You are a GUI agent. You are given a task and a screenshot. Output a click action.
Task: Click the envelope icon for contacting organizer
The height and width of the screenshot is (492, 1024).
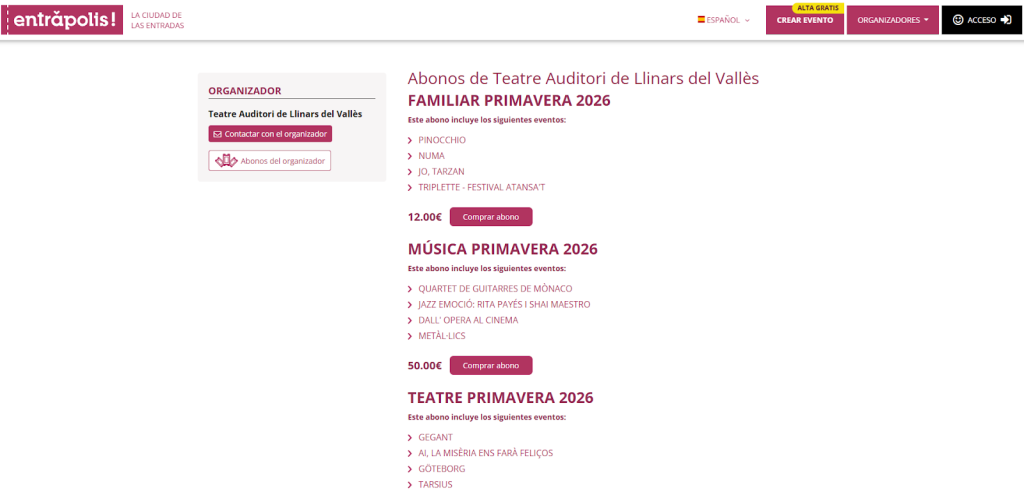click(218, 134)
